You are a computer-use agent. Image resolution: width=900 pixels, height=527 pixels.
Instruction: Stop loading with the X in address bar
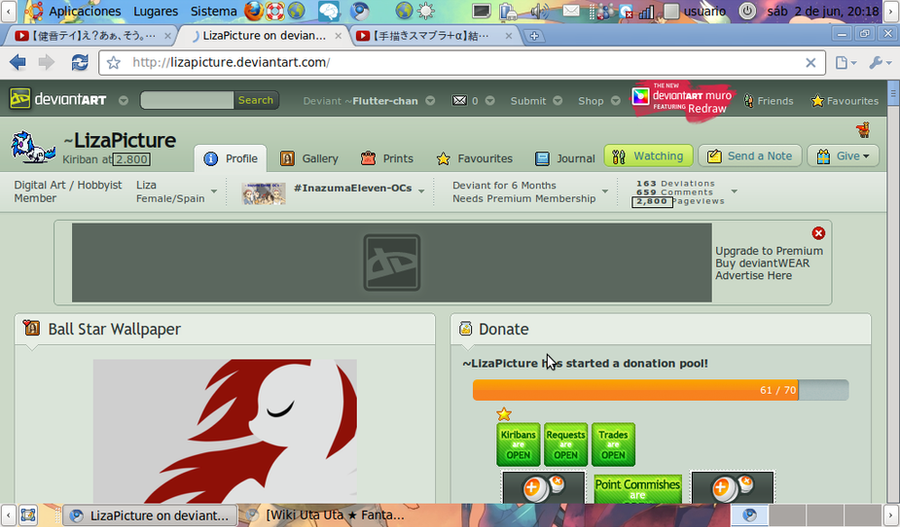[x=810, y=63]
